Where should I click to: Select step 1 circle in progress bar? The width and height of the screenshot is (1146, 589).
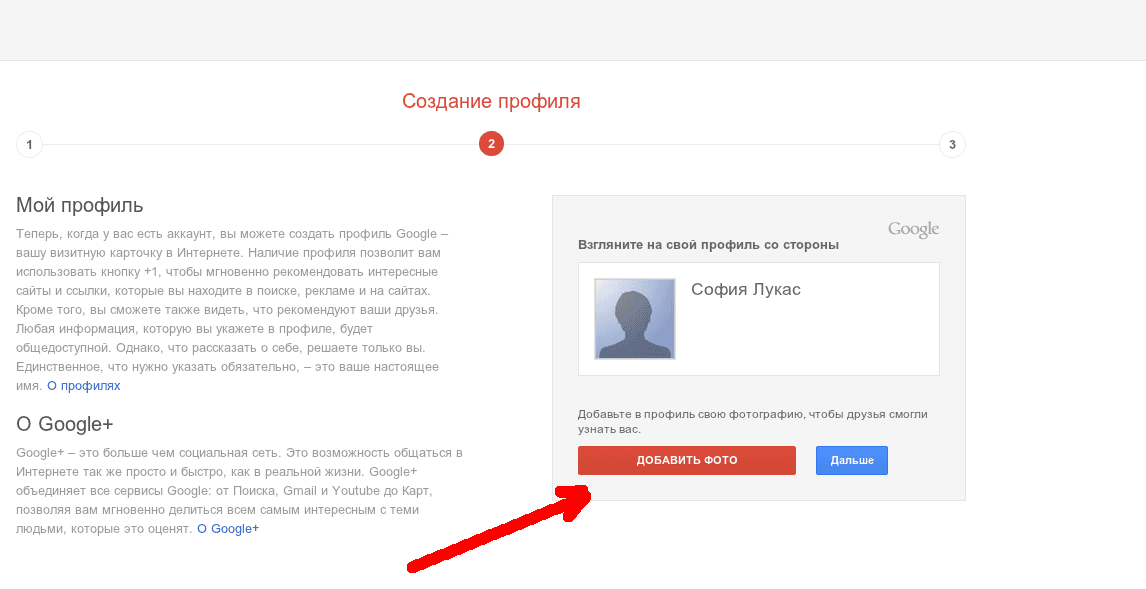point(29,145)
